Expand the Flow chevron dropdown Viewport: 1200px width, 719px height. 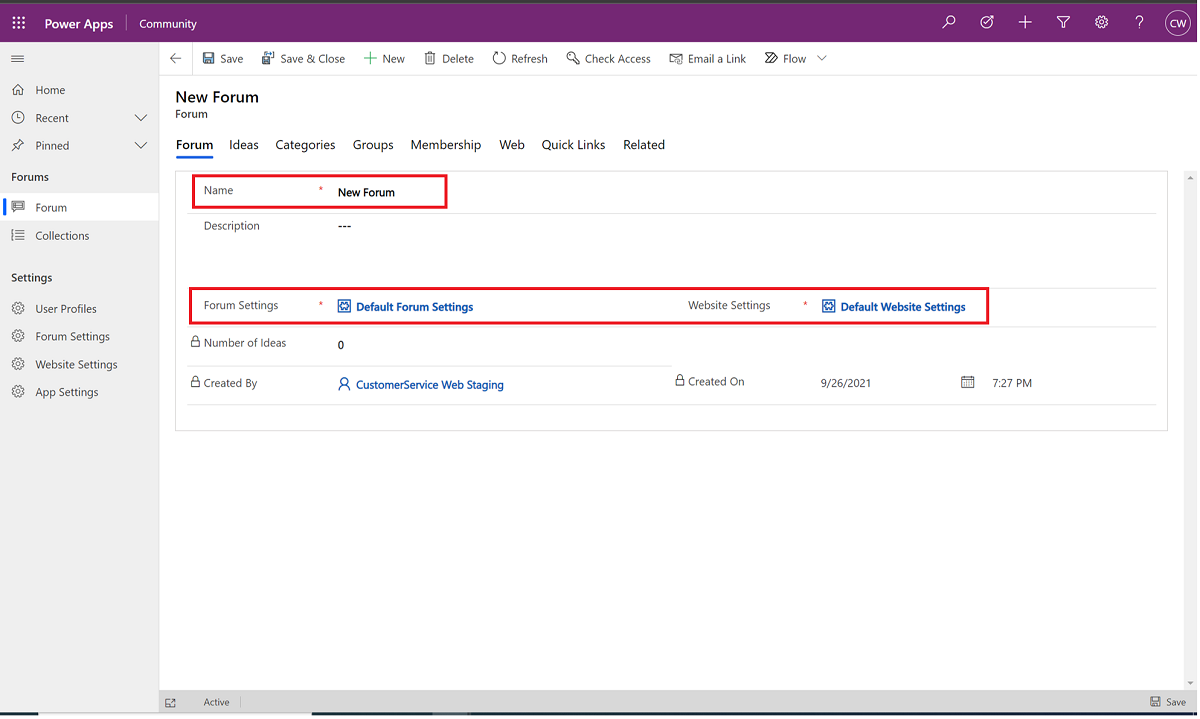[x=822, y=59]
